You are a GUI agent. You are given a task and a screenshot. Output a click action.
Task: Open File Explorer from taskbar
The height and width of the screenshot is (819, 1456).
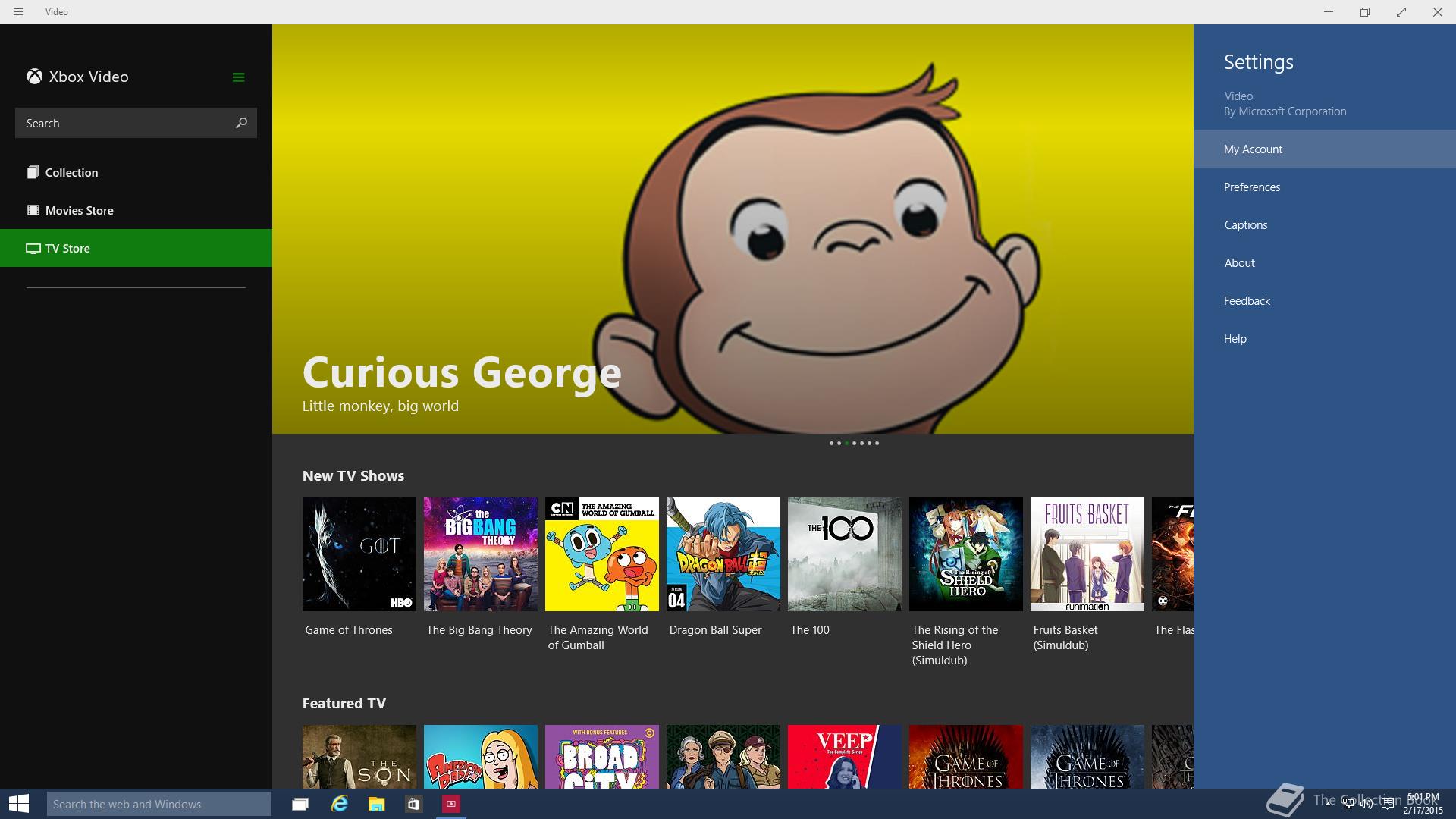[x=376, y=804]
